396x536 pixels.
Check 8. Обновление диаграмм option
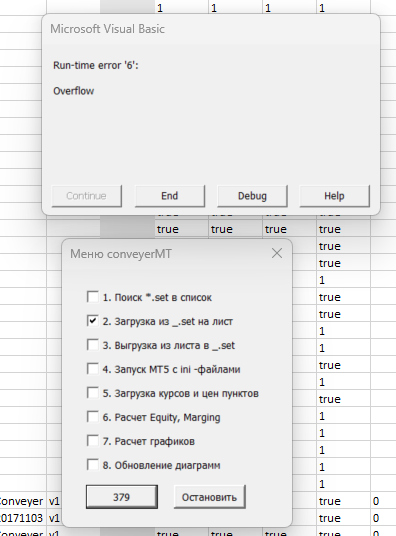93,465
